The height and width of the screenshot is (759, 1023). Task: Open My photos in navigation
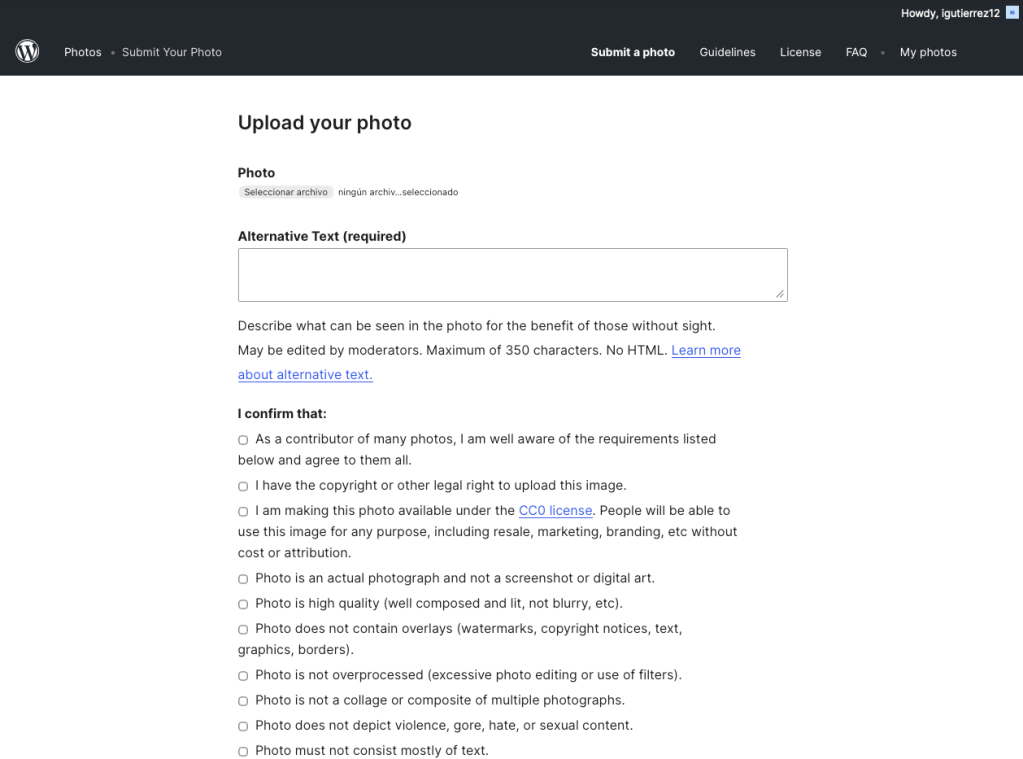point(928,52)
